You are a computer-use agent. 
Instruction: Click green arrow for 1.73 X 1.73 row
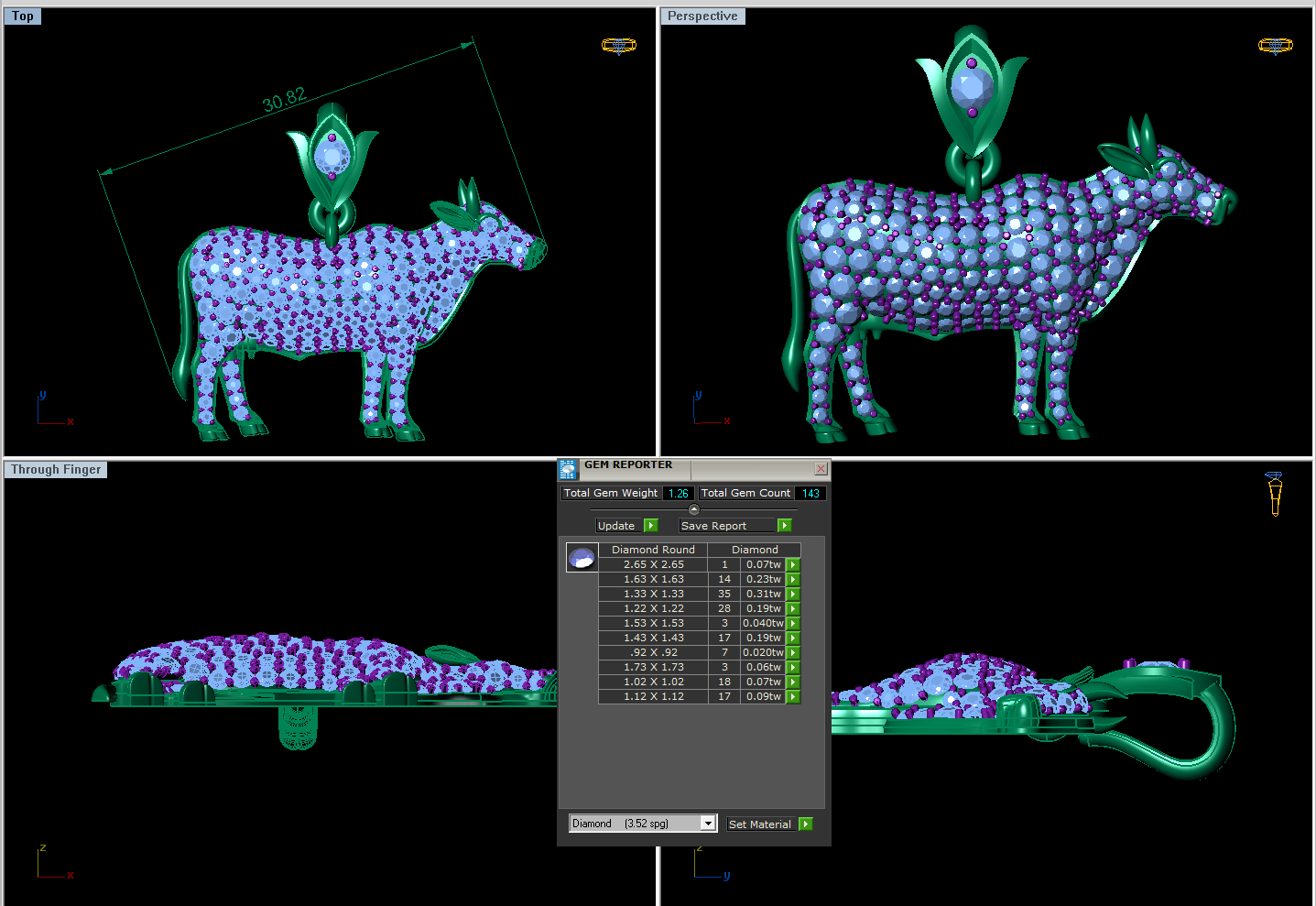pos(793,668)
